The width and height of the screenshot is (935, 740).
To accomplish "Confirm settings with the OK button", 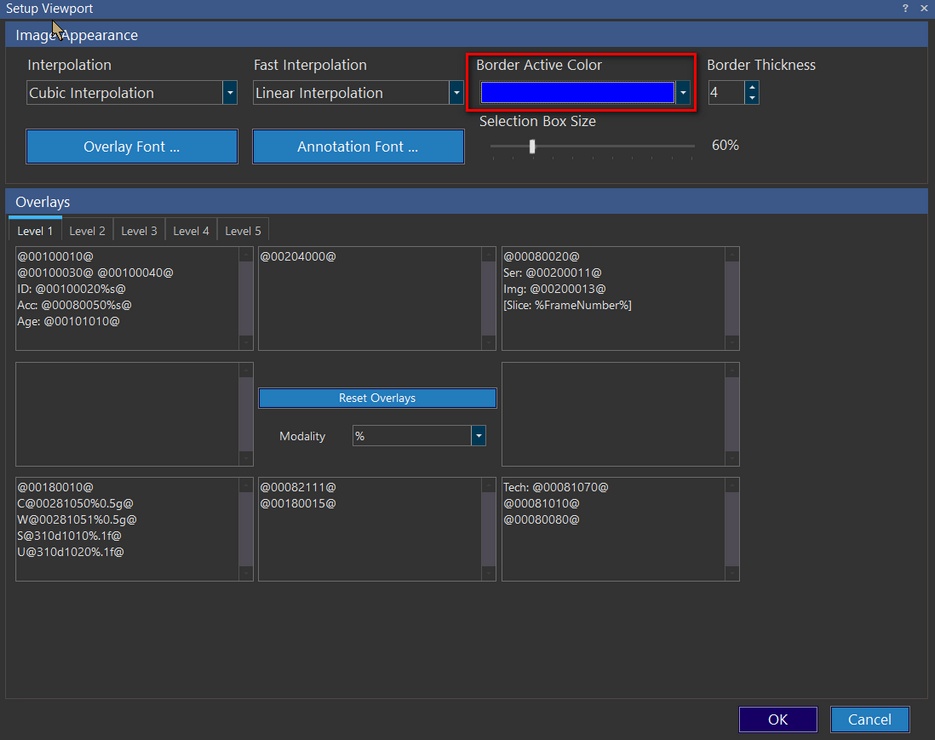I will (777, 719).
